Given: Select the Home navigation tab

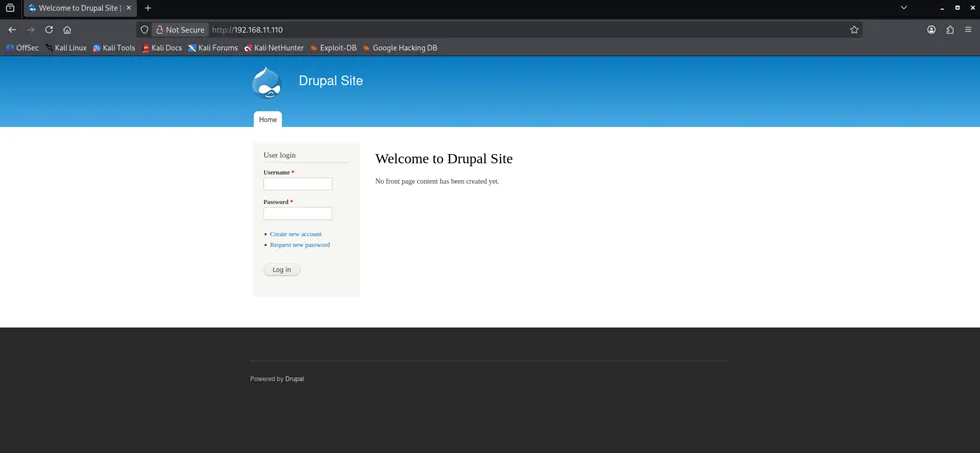Looking at the screenshot, I should click(x=268, y=119).
